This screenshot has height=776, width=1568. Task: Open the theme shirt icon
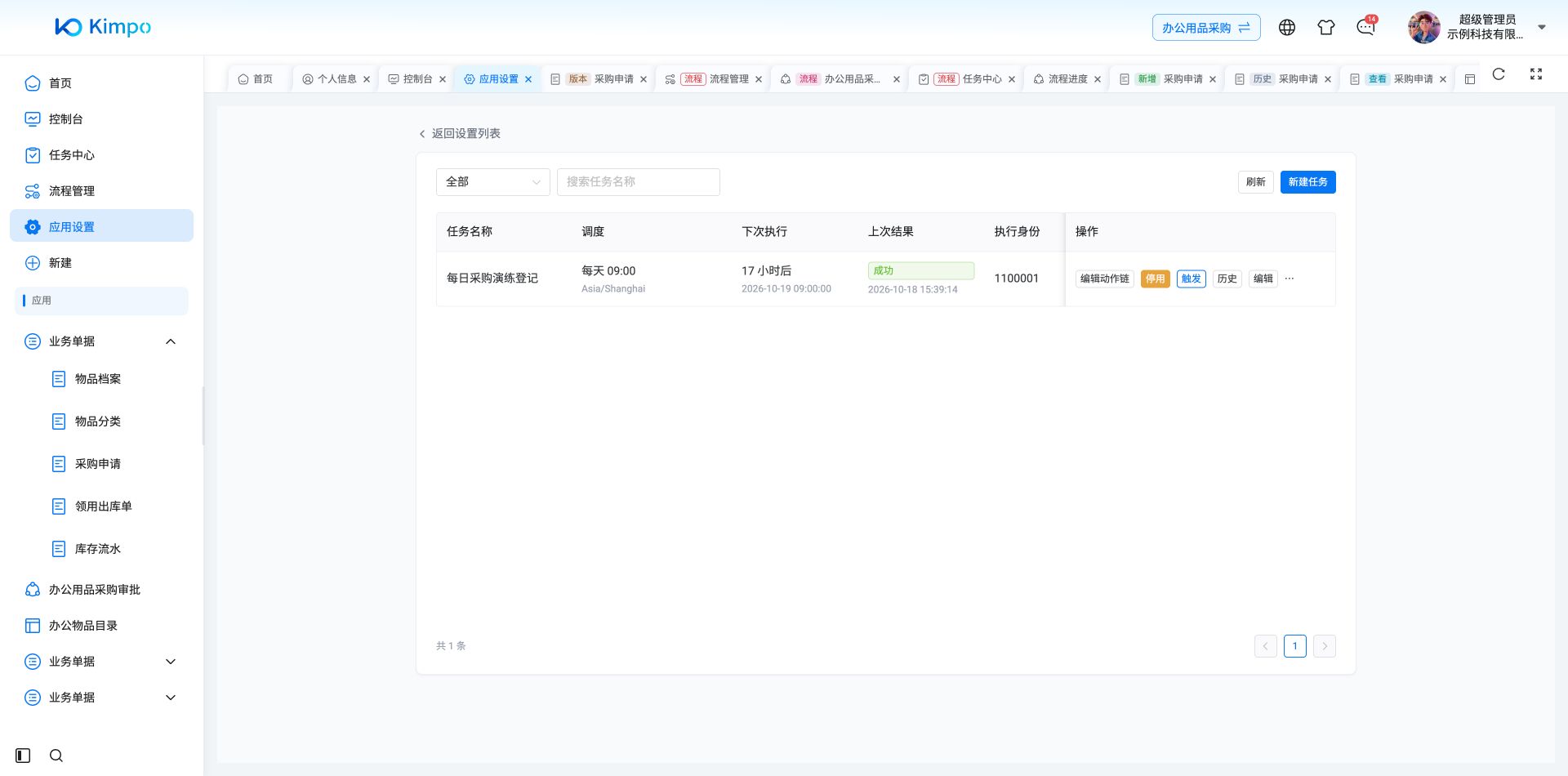coord(1326,27)
